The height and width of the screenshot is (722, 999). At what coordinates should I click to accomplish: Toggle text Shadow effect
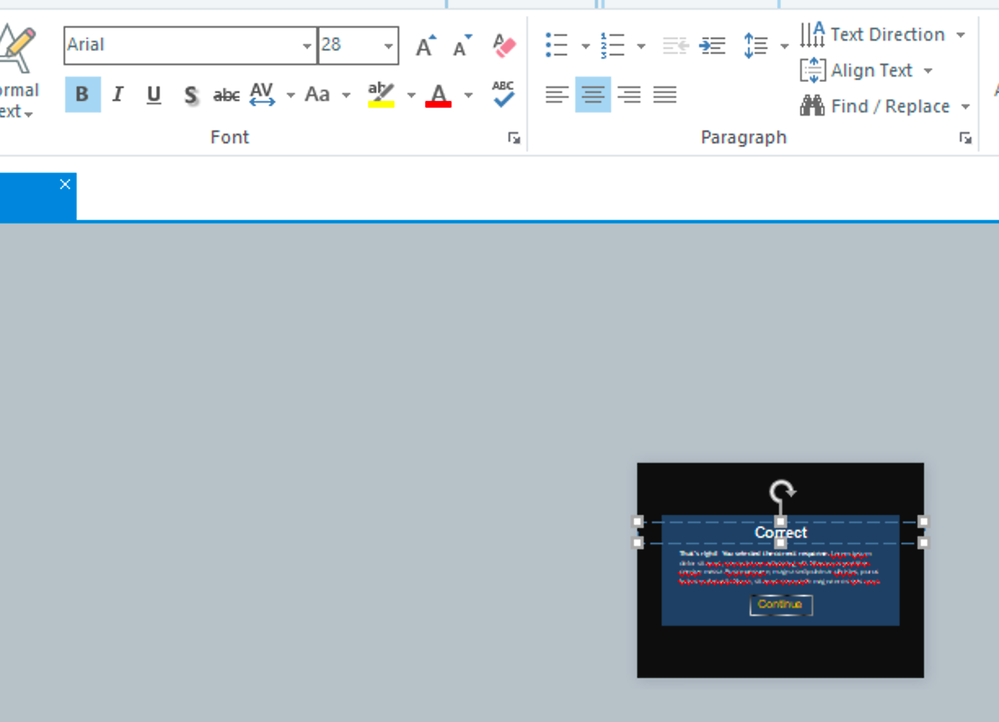[190, 95]
